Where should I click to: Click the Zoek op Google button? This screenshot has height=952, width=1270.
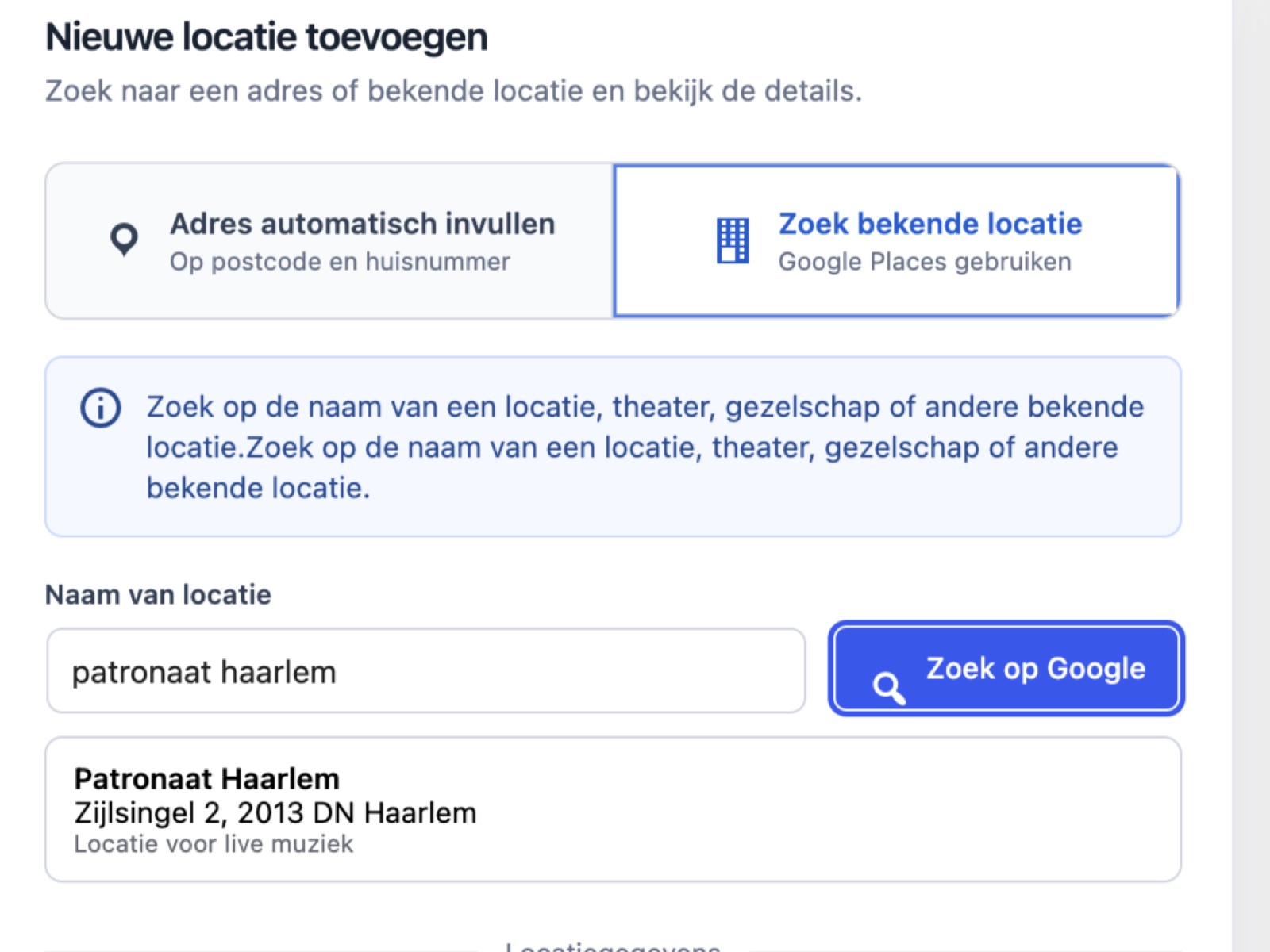click(x=1006, y=669)
